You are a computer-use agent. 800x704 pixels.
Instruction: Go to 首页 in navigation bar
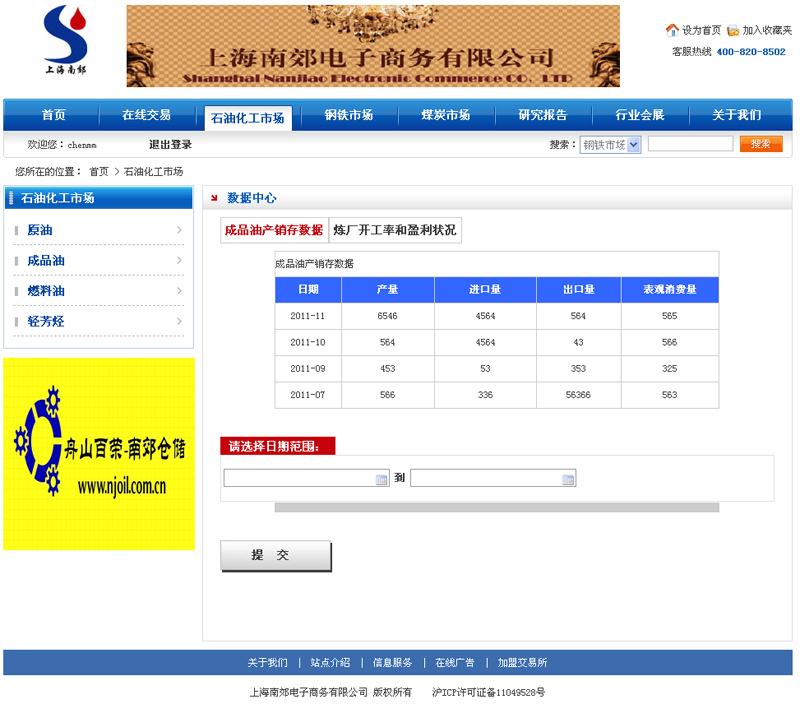tap(54, 115)
